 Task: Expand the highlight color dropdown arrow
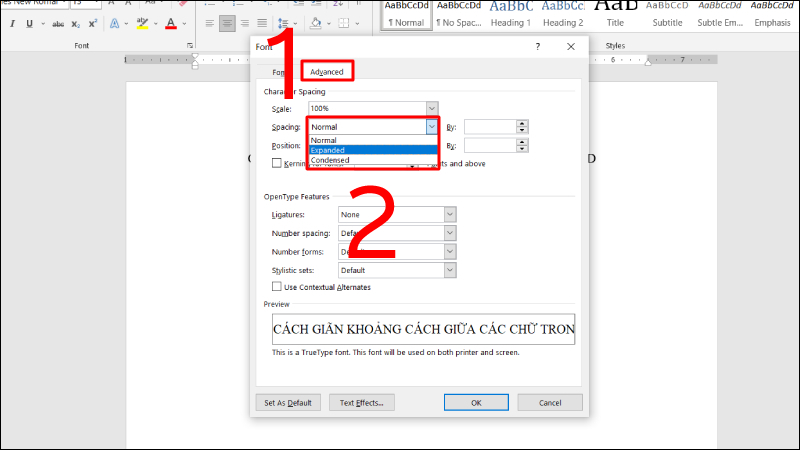click(155, 23)
